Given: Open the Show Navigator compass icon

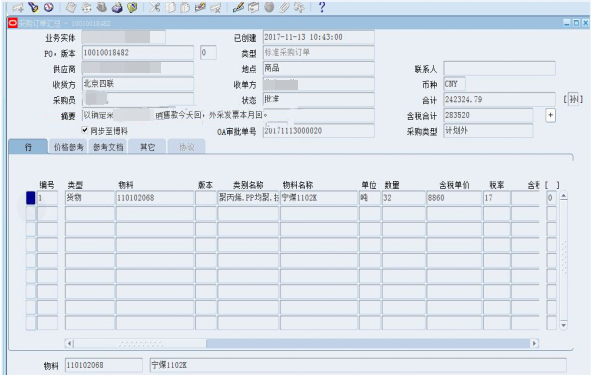Looking at the screenshot, I should (x=48, y=7).
